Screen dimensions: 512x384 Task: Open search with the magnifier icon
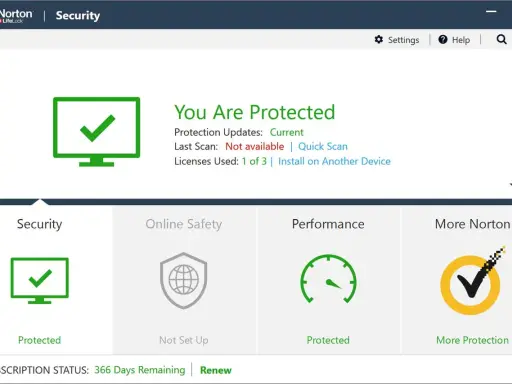pos(501,40)
